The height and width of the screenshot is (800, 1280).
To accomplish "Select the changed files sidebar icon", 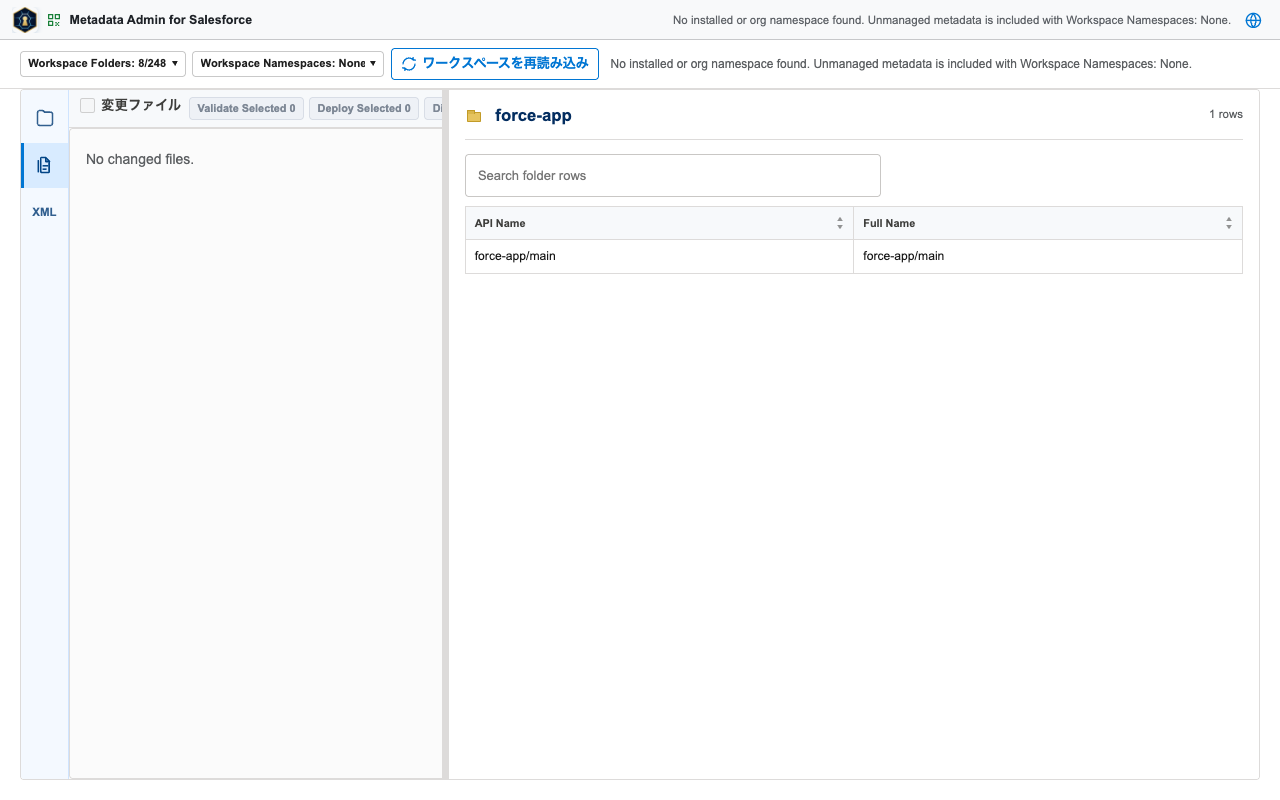I will tap(45, 165).
